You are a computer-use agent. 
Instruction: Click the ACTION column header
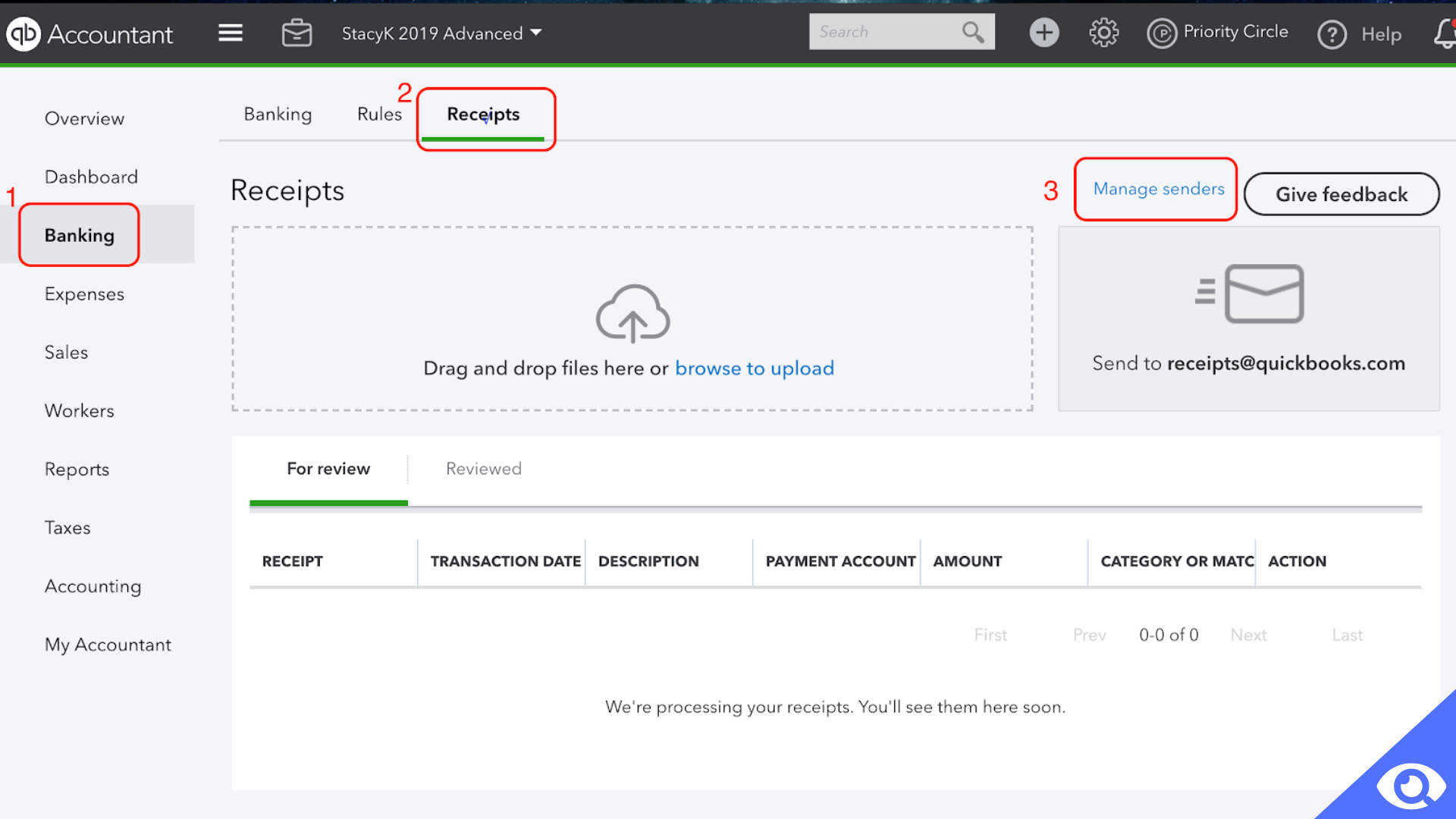[1298, 561]
